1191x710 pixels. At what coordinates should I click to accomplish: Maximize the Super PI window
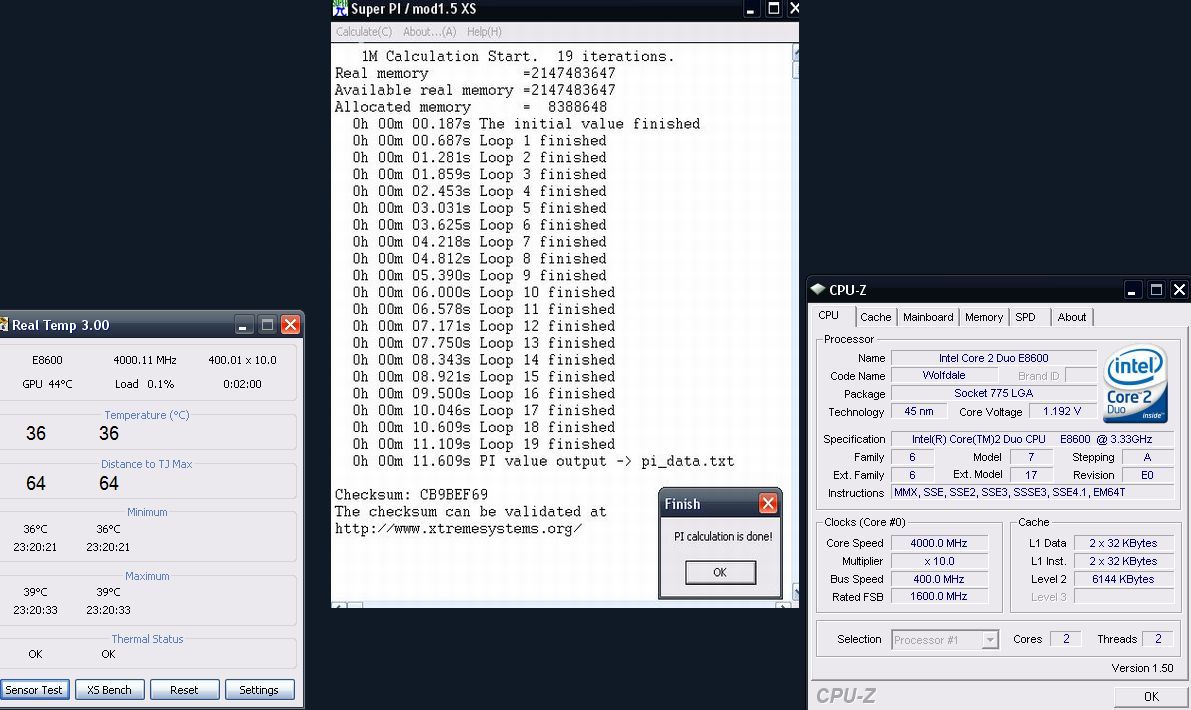click(773, 9)
